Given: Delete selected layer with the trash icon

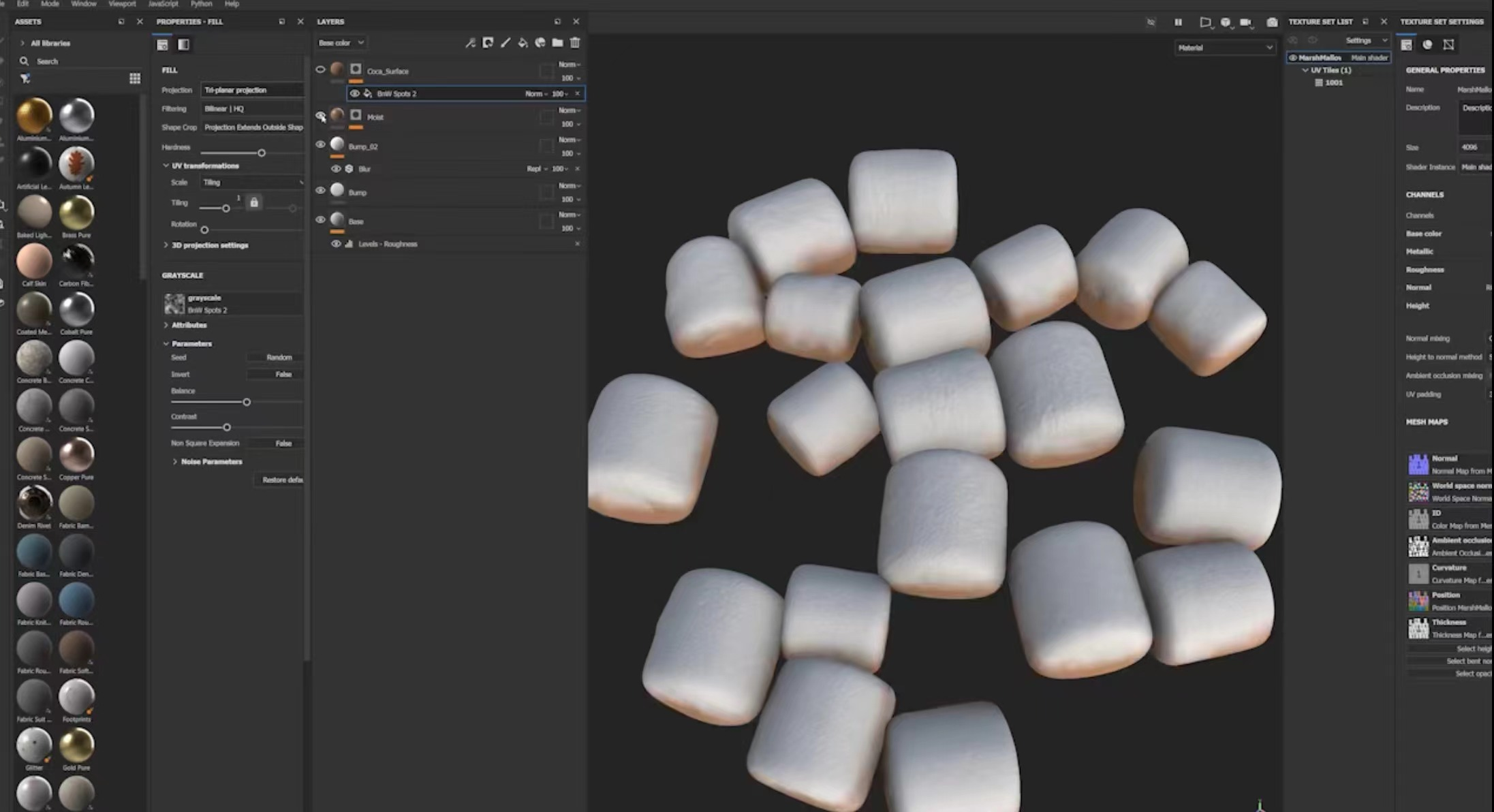Looking at the screenshot, I should 575,43.
